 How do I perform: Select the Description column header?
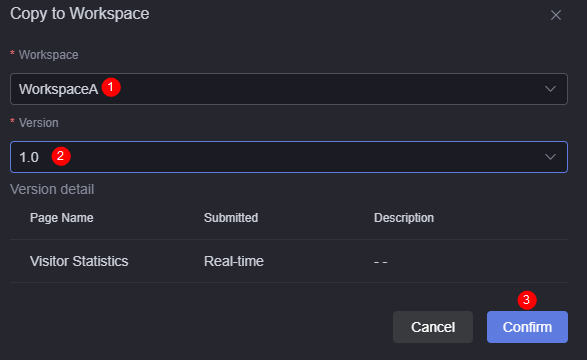[x=404, y=218]
